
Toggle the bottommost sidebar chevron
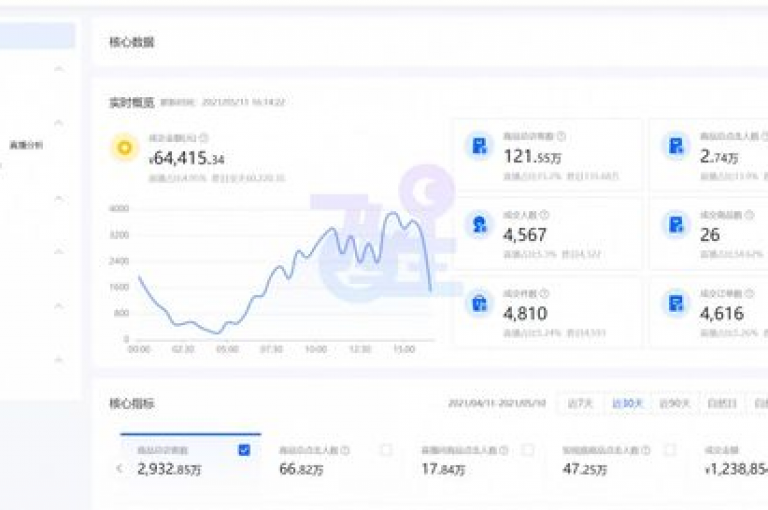click(x=59, y=360)
